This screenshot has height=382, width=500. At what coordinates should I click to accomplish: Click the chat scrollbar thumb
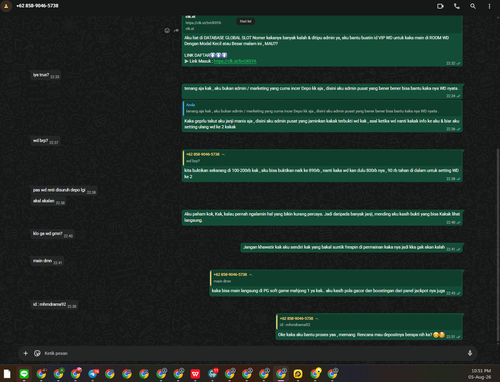click(x=498, y=245)
